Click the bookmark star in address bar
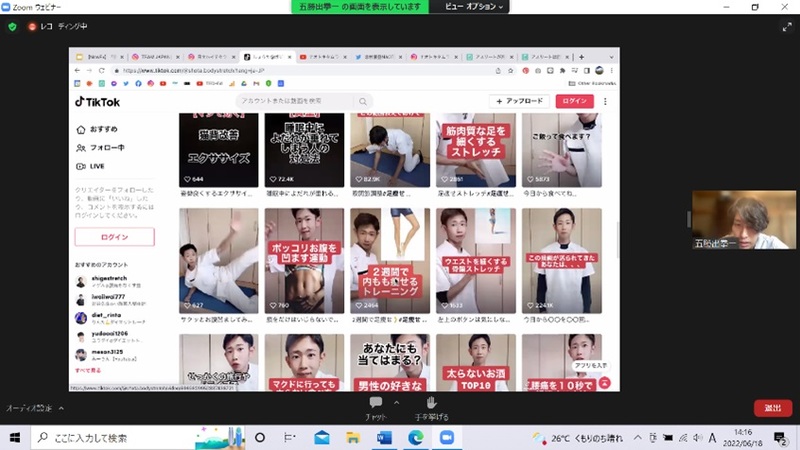The height and width of the screenshot is (450, 800). point(510,70)
